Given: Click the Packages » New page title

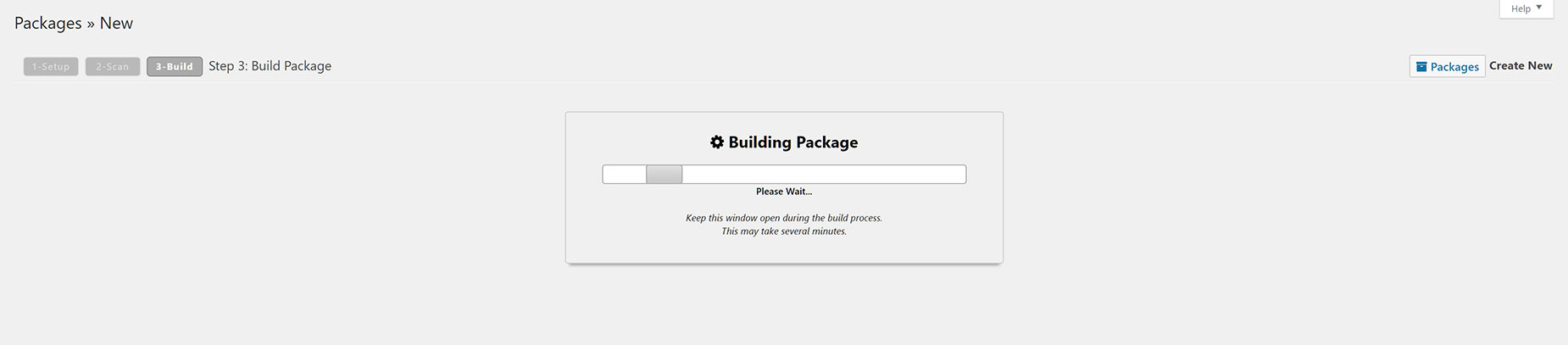Looking at the screenshot, I should tap(74, 23).
